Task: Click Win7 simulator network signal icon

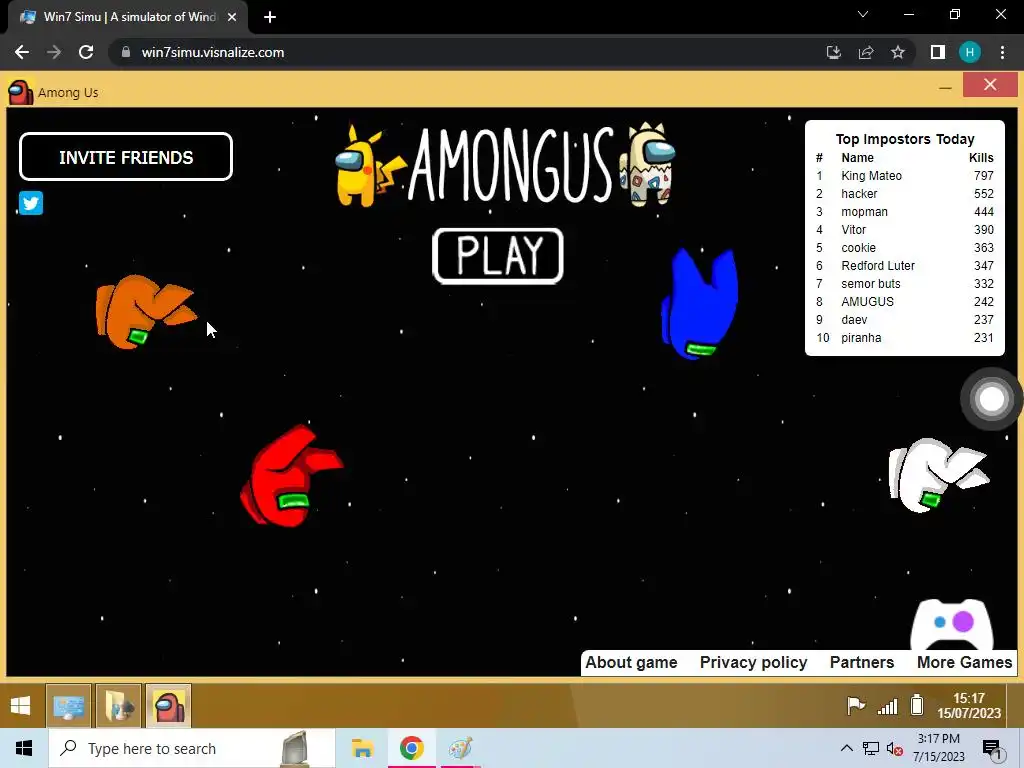Action: coord(888,706)
